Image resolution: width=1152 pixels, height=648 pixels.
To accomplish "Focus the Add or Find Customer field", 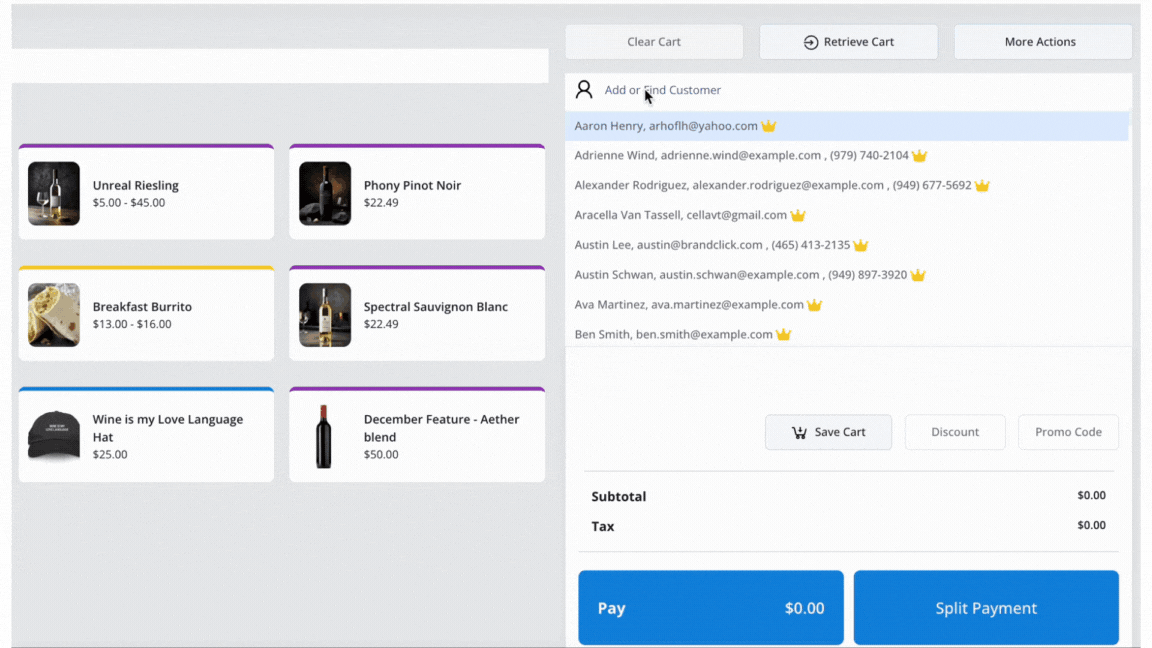I will pos(848,90).
